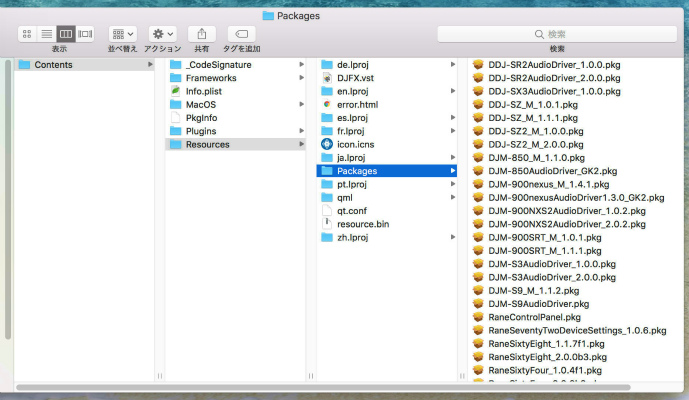Expand the _CodeSignature folder arrow
The width and height of the screenshot is (689, 400).
(x=301, y=65)
